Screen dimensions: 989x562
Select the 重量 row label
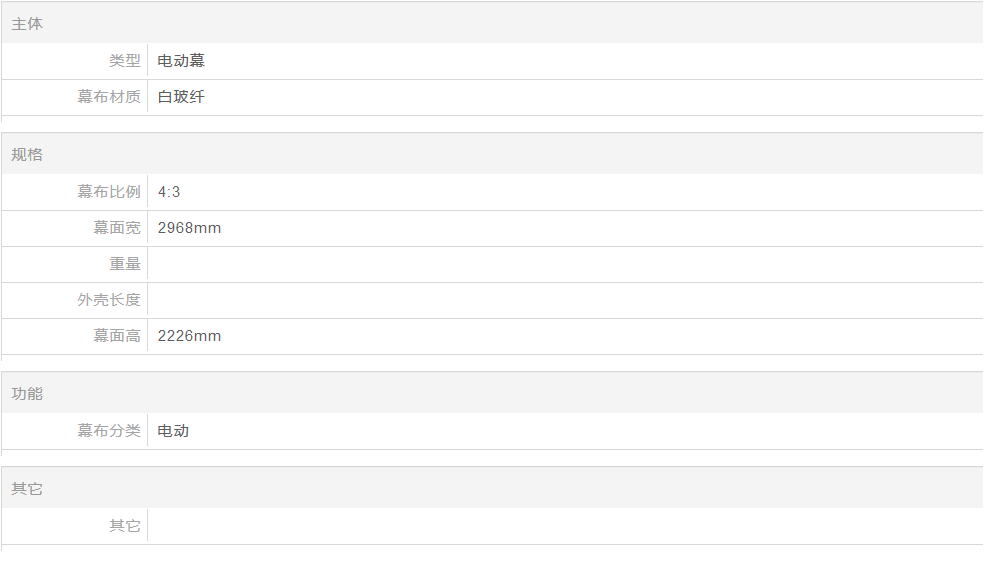click(x=124, y=264)
